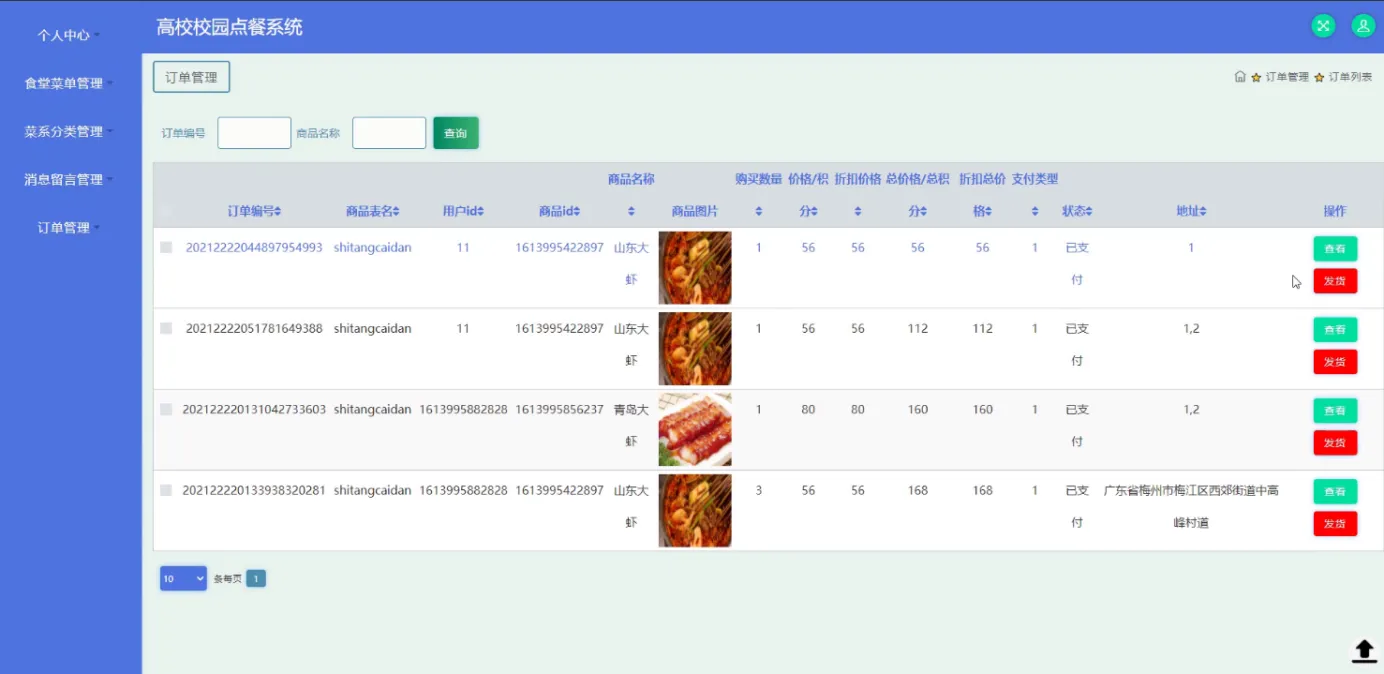Expand the 菜系分类管理 sidebar menu
Image resolution: width=1384 pixels, height=674 pixels.
(x=69, y=131)
